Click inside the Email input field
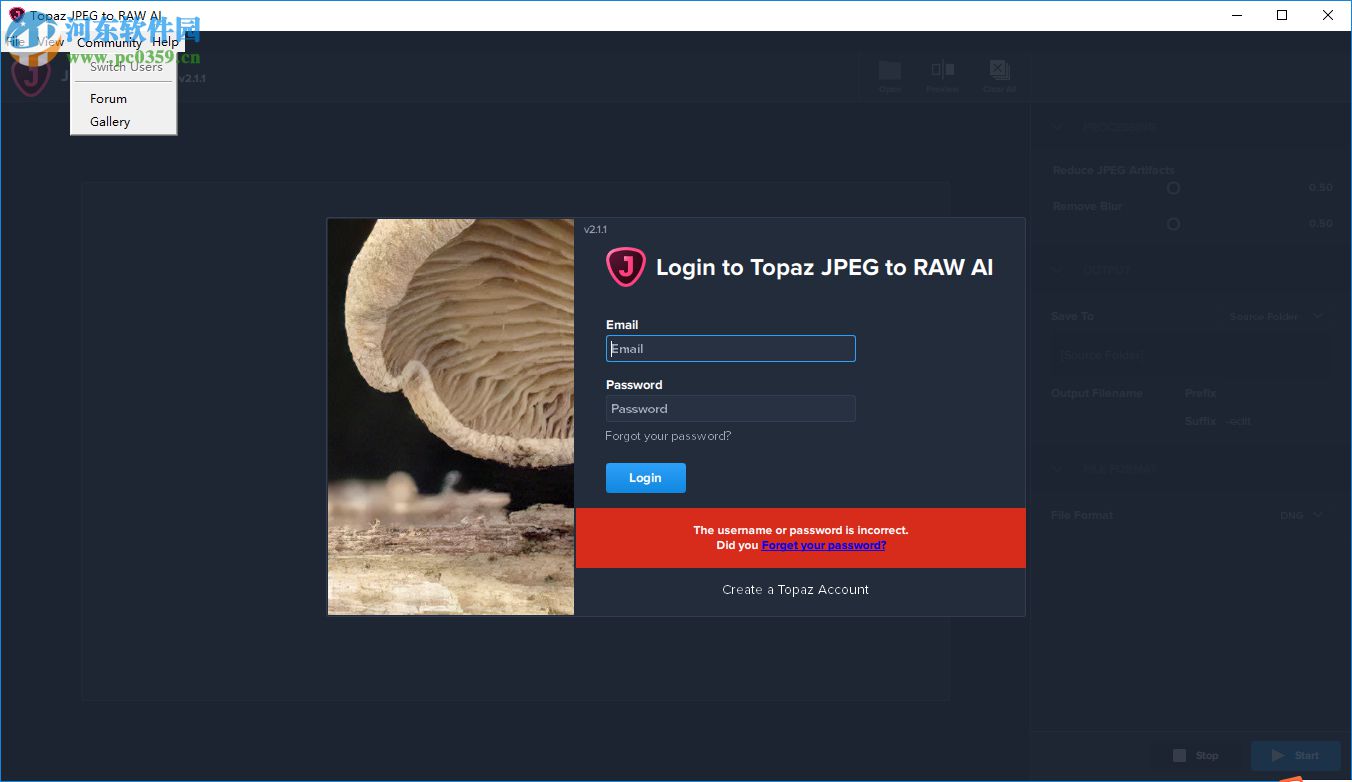The image size is (1352, 782). pos(730,348)
